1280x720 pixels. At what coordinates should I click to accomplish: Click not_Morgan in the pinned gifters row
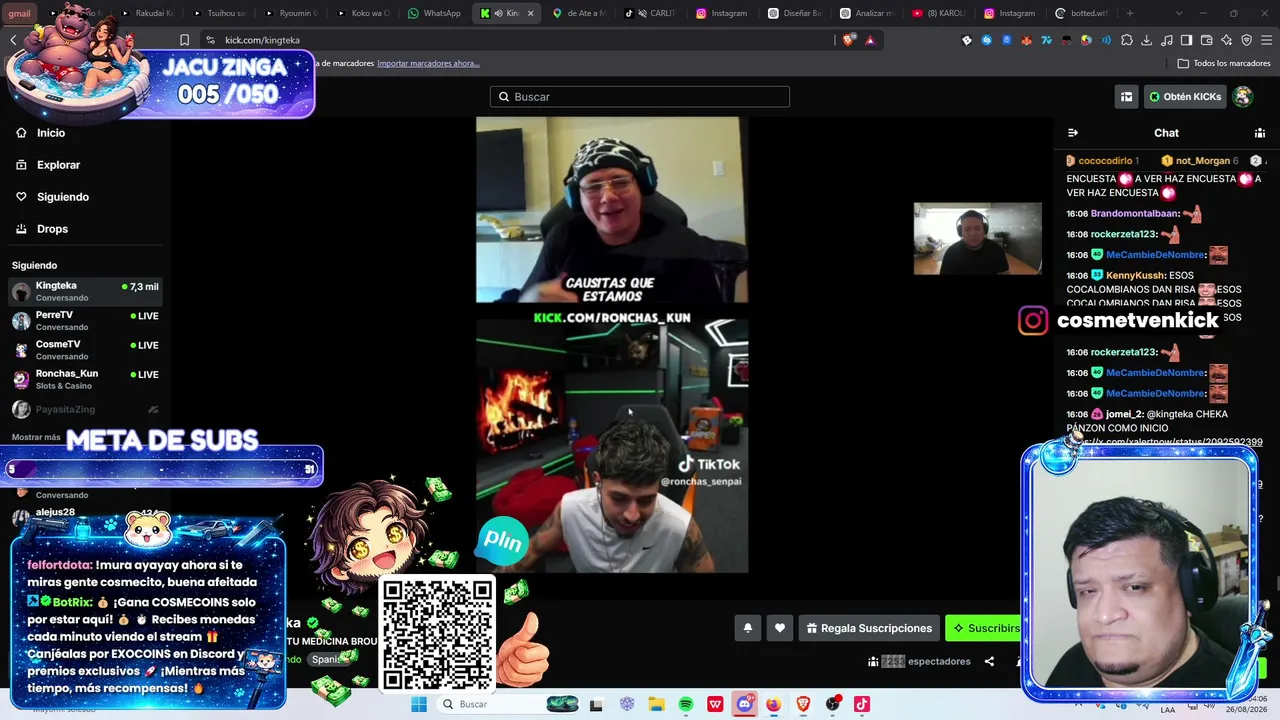point(1202,161)
